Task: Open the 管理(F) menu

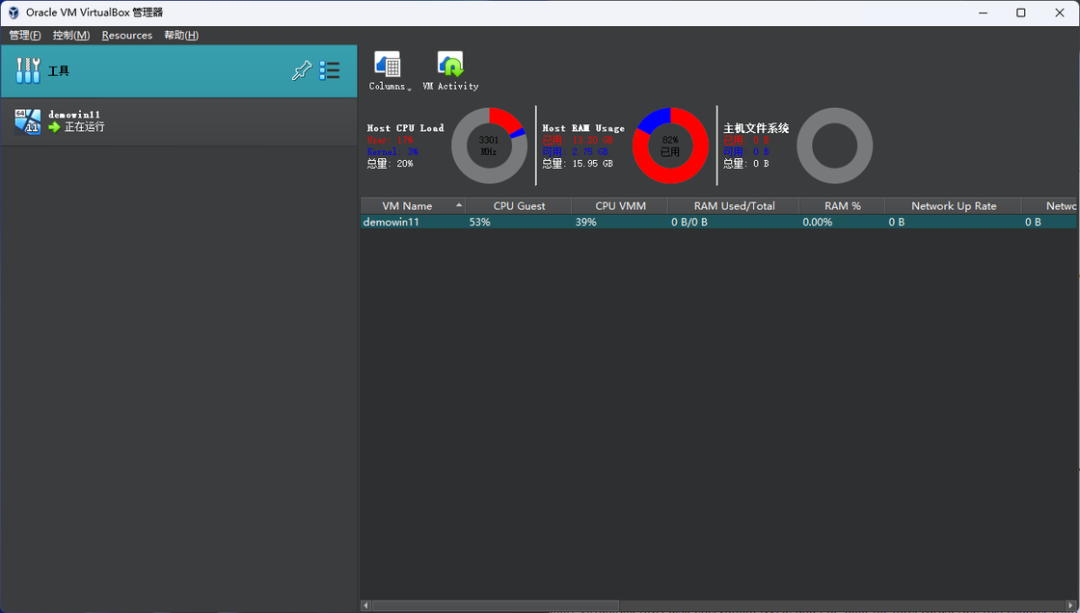Action: 25,35
